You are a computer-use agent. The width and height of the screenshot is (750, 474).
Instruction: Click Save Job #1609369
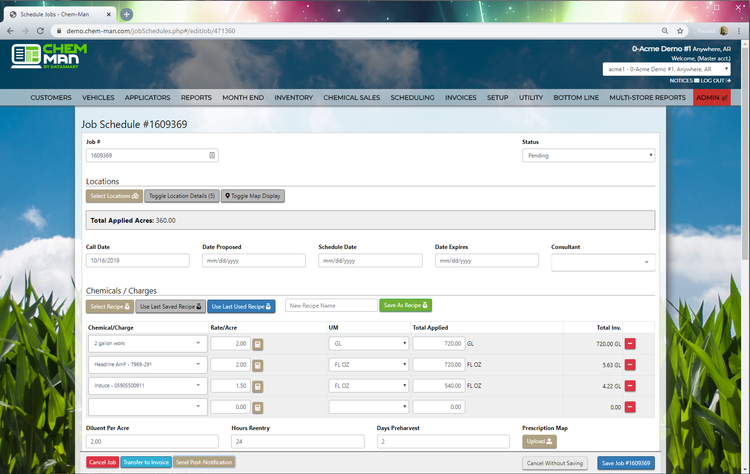pos(626,463)
